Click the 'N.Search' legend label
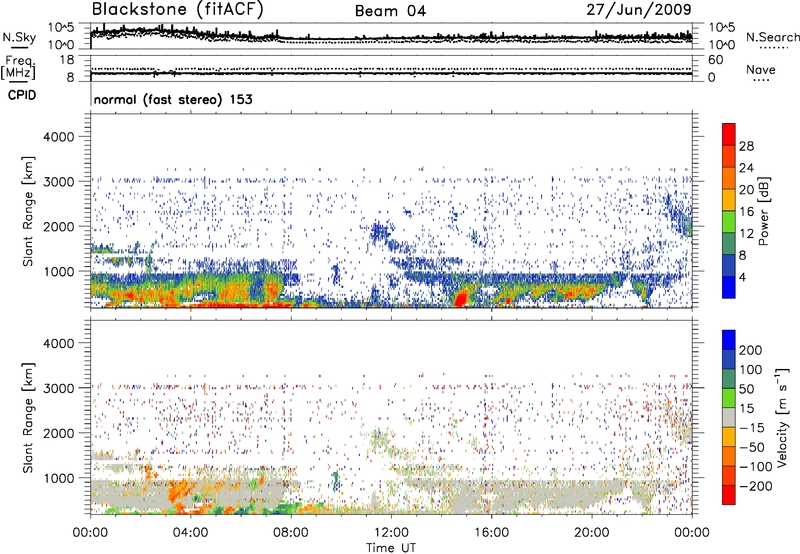This screenshot has width=800, height=554. coord(772,37)
